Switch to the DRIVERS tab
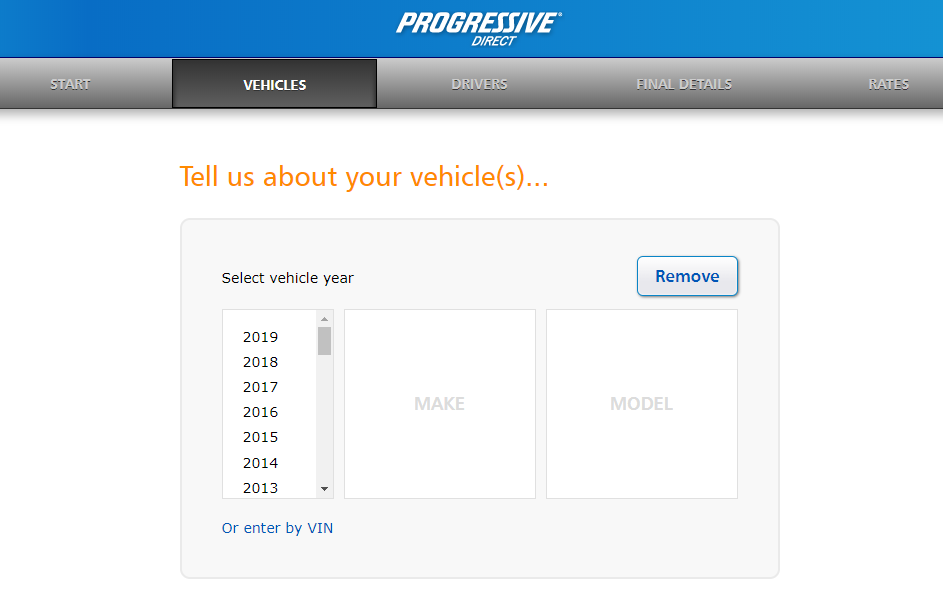This screenshot has height=606, width=943. (x=478, y=83)
